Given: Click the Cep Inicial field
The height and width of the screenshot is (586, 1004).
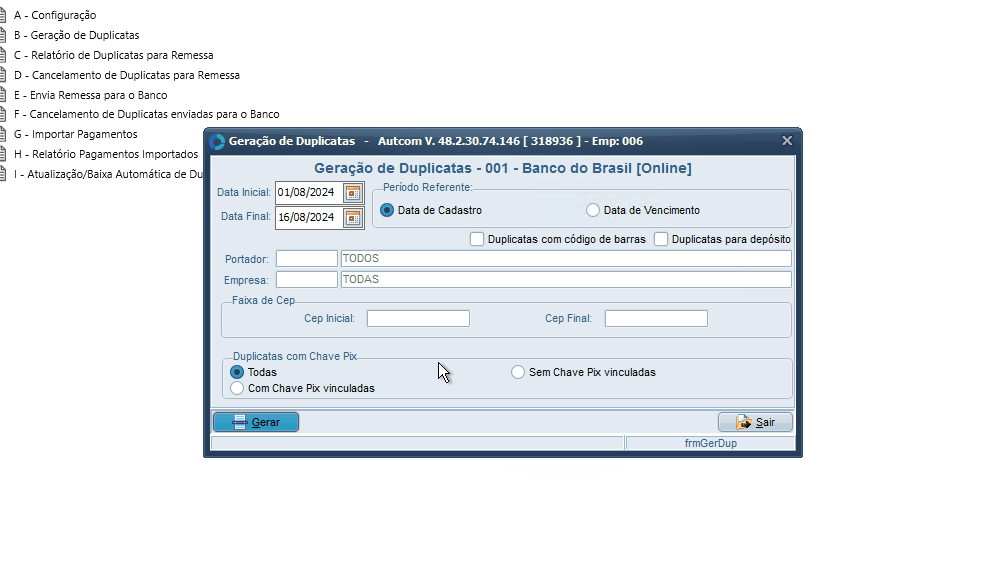Looking at the screenshot, I should pos(418,318).
